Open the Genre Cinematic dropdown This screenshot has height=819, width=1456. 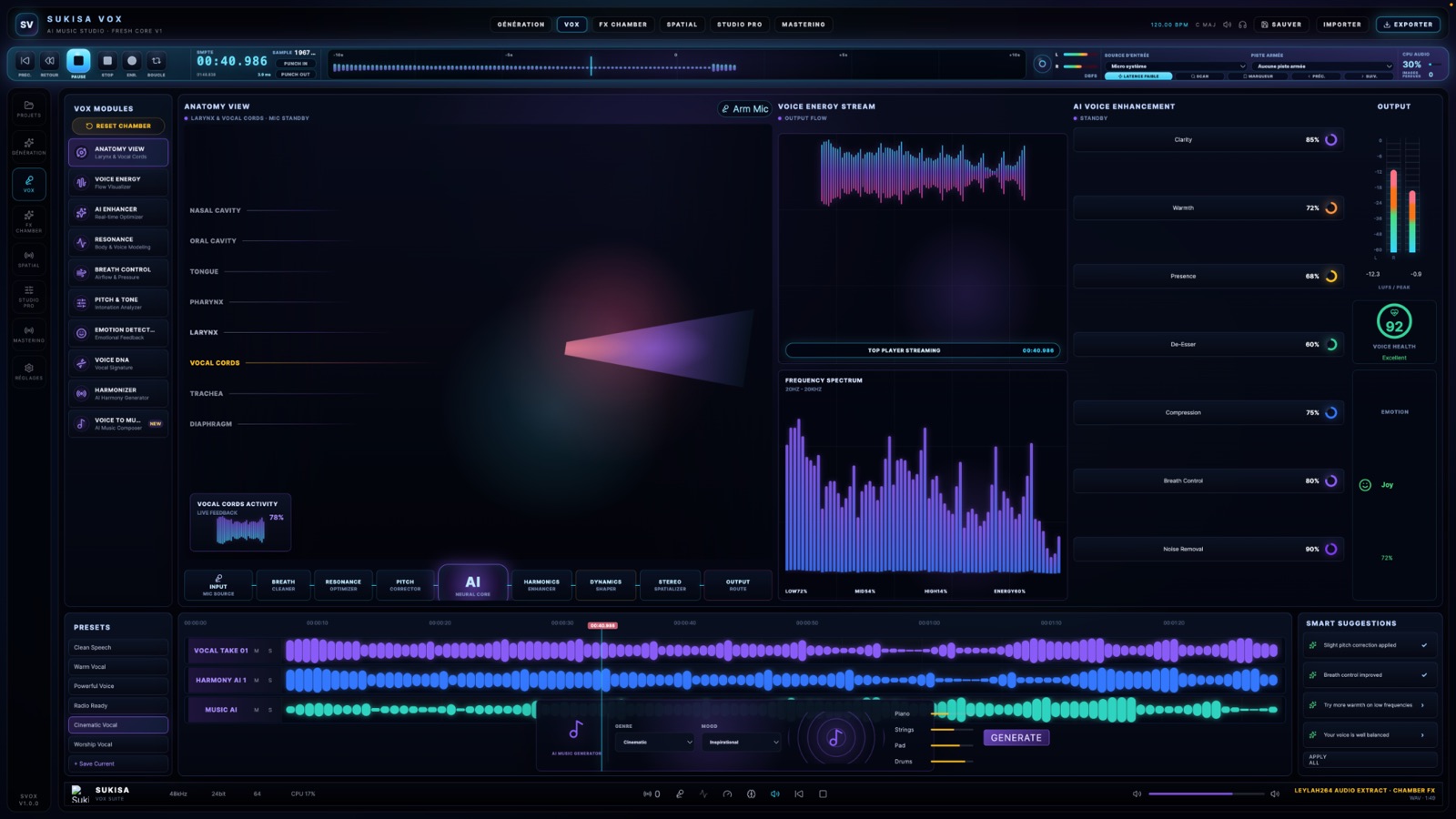click(654, 742)
